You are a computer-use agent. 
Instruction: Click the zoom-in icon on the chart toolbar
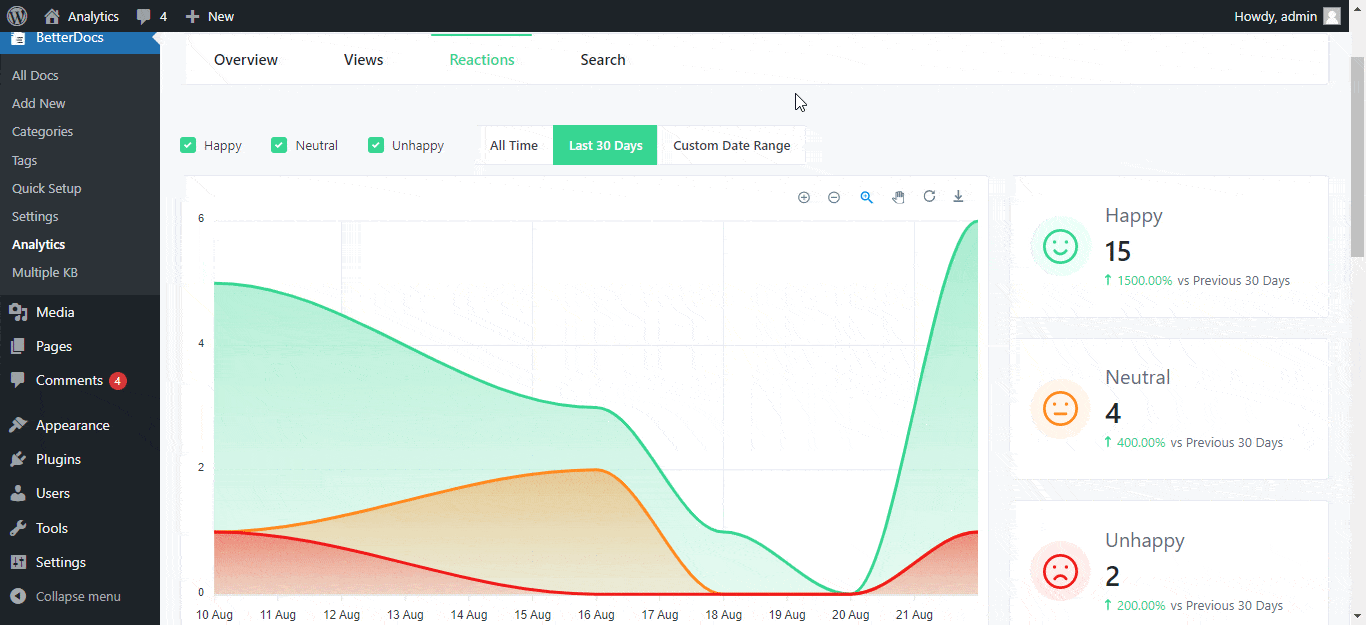[804, 197]
